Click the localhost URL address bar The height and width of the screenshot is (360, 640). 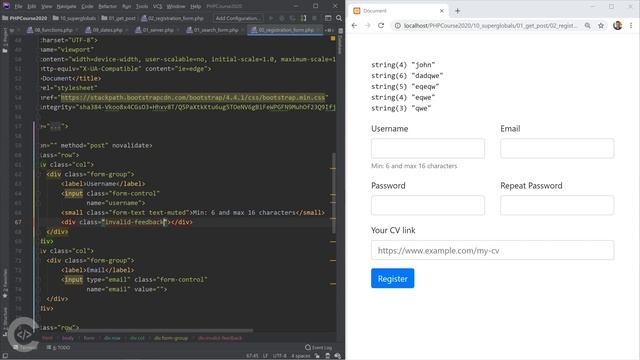click(x=491, y=25)
